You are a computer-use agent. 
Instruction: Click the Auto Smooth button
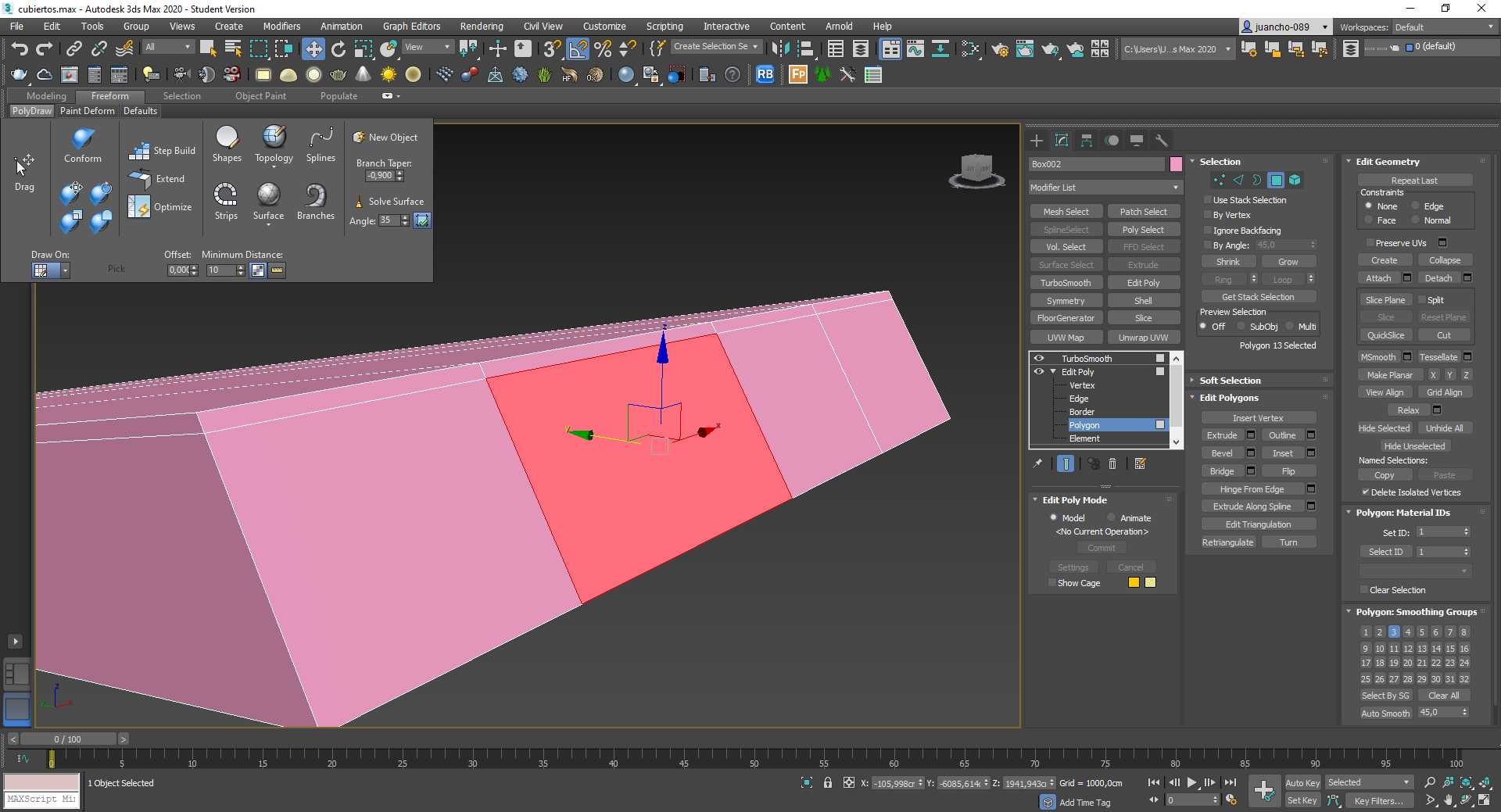pyautogui.click(x=1385, y=713)
